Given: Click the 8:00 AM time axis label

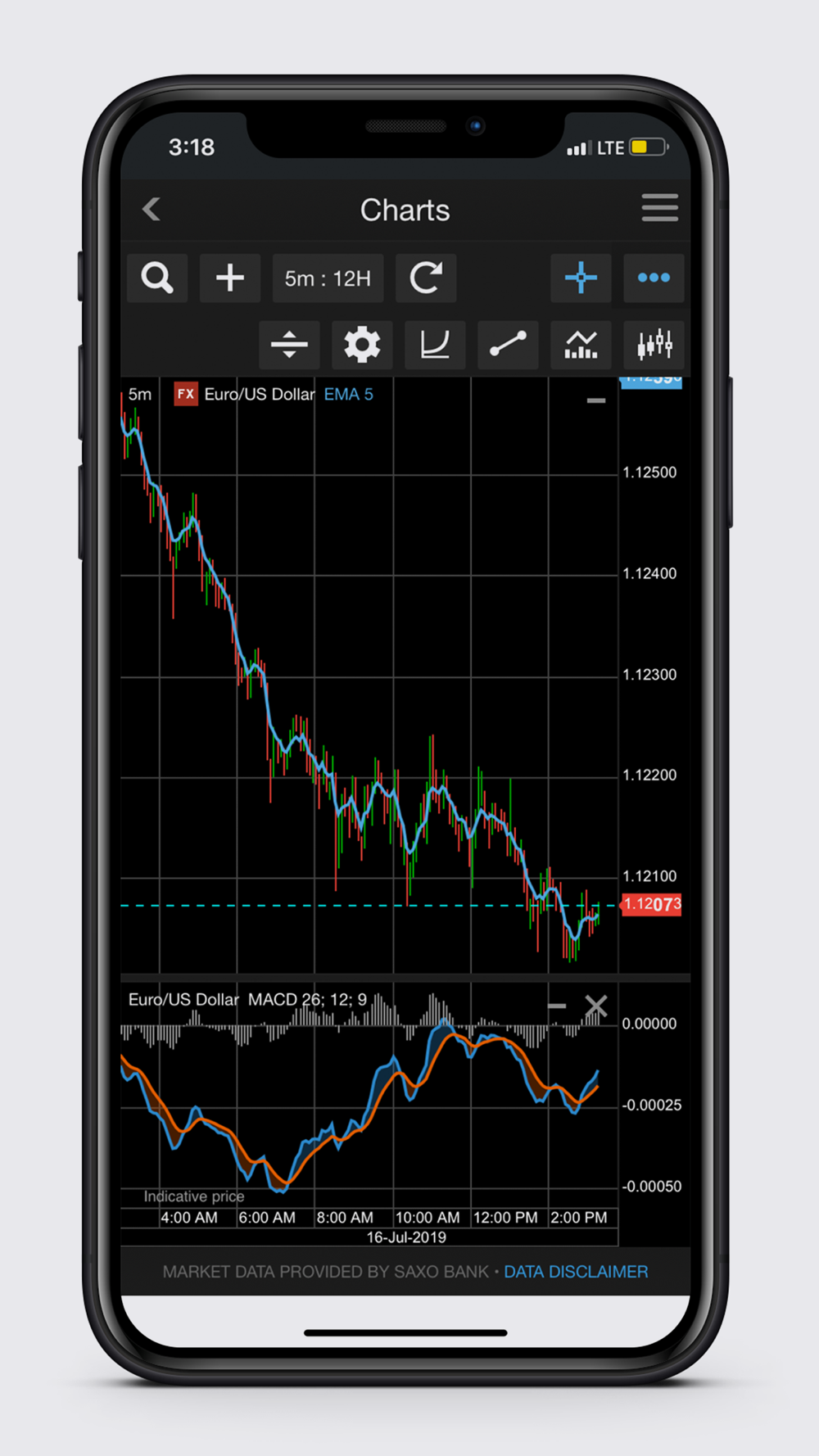Looking at the screenshot, I should click(x=345, y=1218).
